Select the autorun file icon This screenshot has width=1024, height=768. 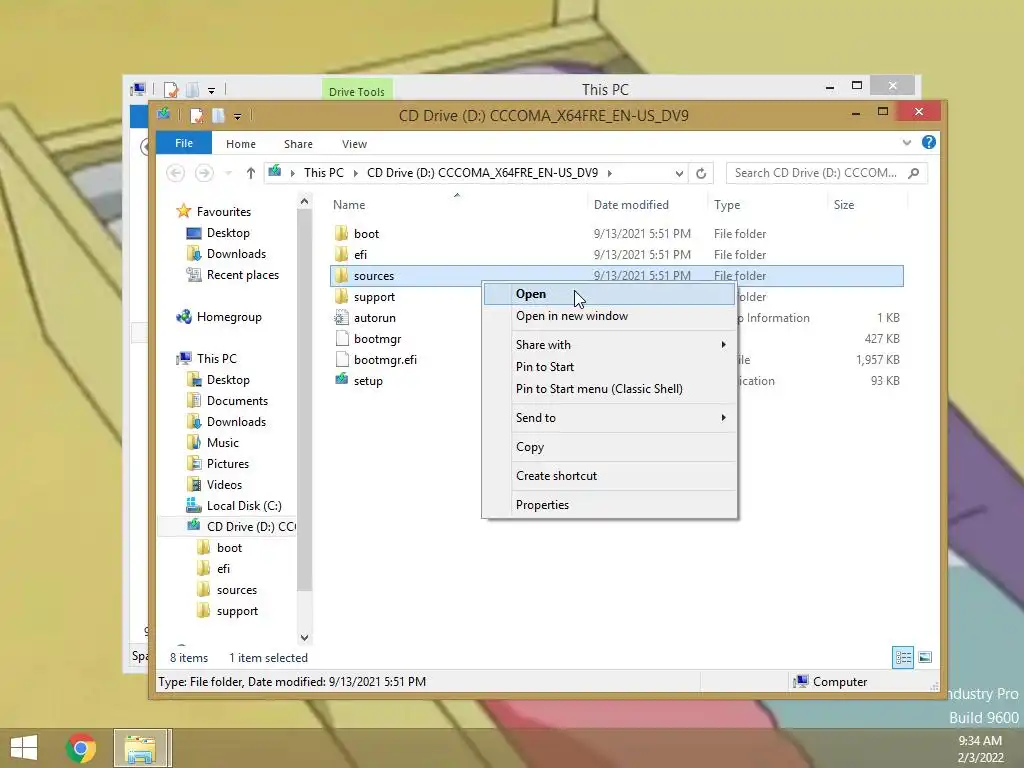[x=341, y=318]
